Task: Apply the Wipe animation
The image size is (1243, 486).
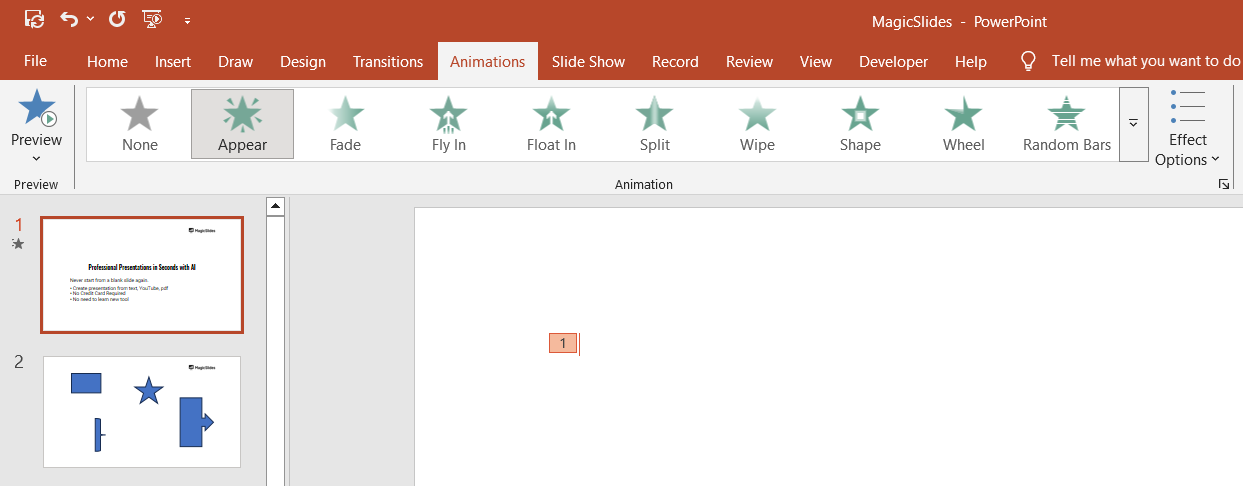Action: (x=757, y=125)
